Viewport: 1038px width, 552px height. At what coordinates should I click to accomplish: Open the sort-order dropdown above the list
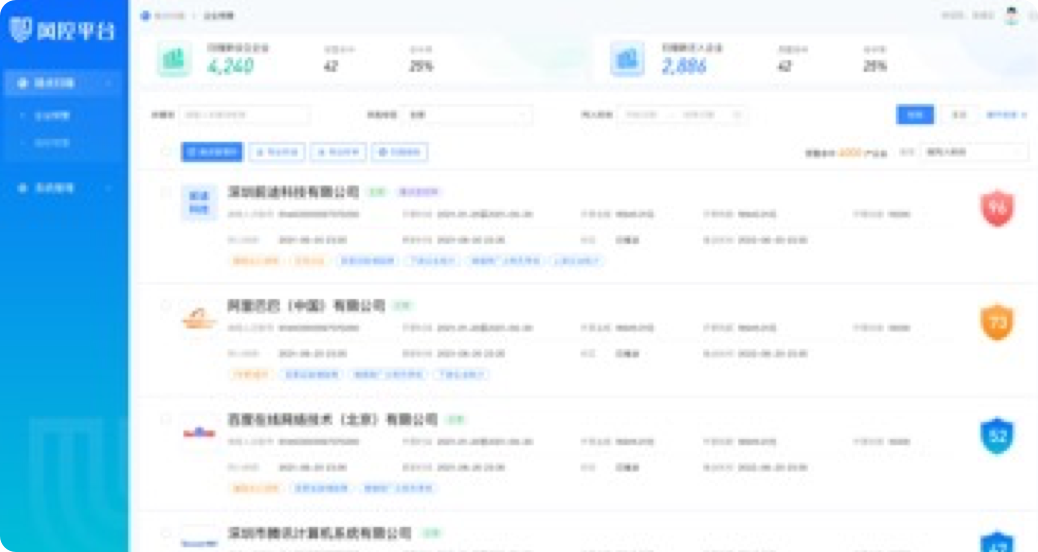[x=974, y=152]
